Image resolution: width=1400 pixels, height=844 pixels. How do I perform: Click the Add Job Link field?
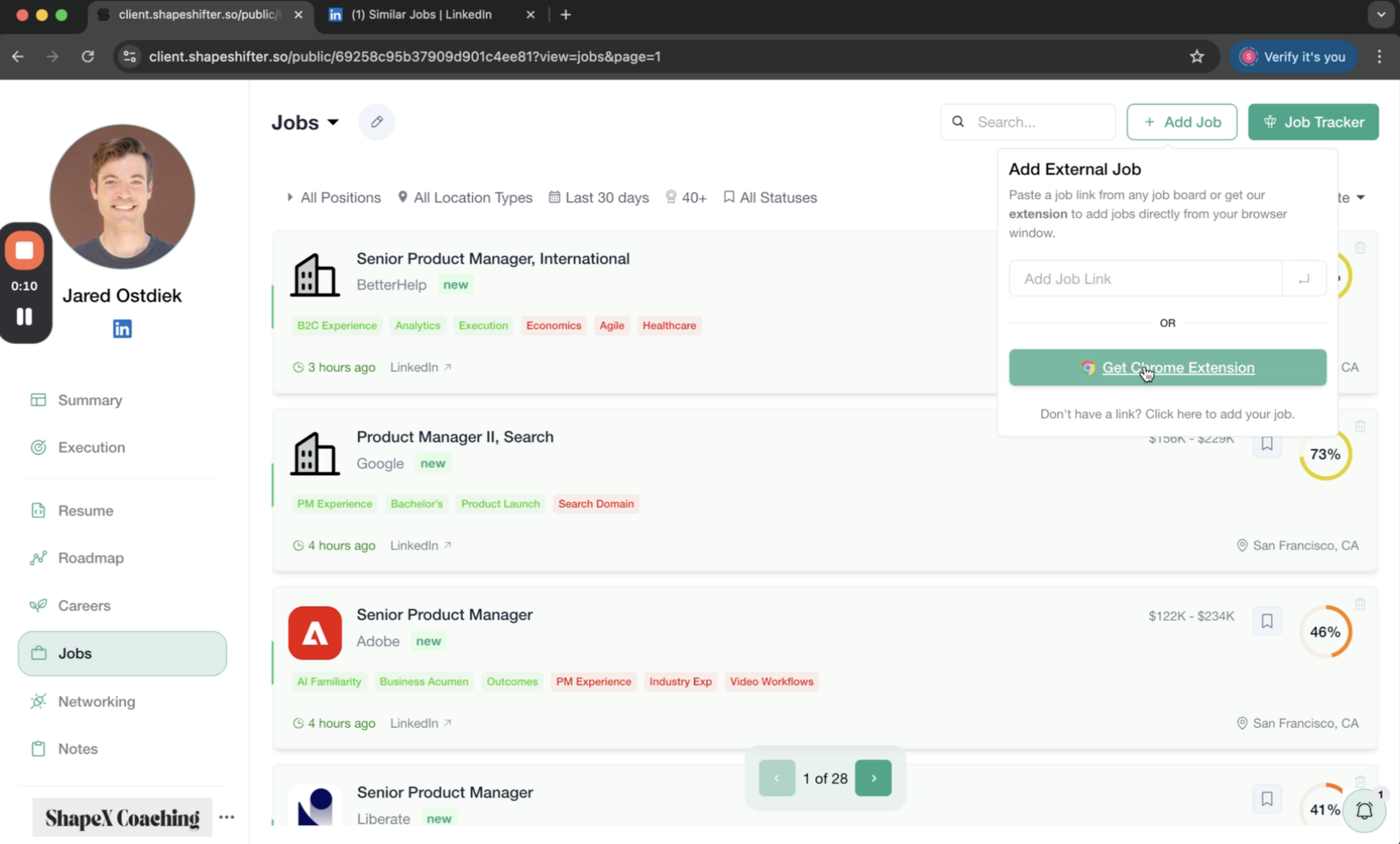pos(1145,279)
